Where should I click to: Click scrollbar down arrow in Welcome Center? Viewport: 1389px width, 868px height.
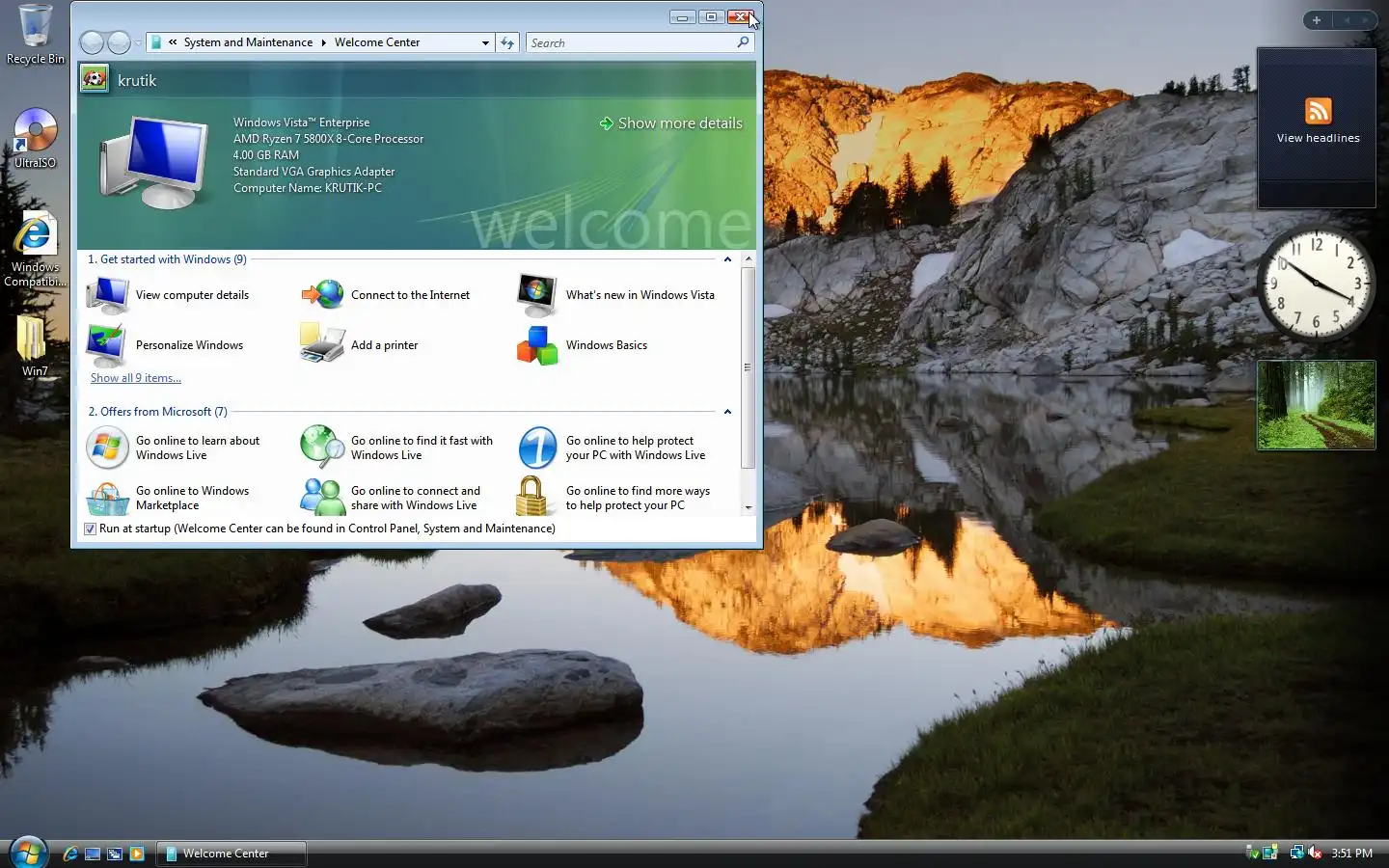coord(748,507)
